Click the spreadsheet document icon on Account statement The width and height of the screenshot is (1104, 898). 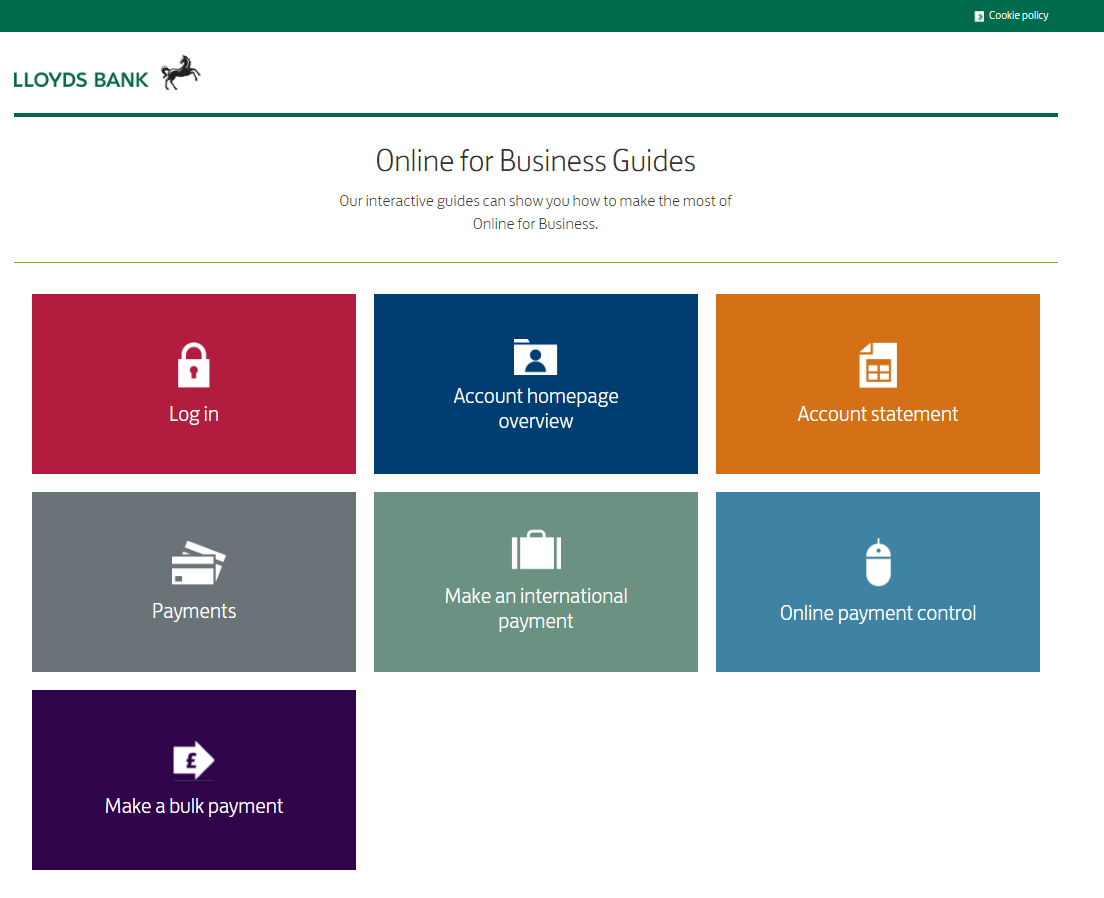[878, 365]
